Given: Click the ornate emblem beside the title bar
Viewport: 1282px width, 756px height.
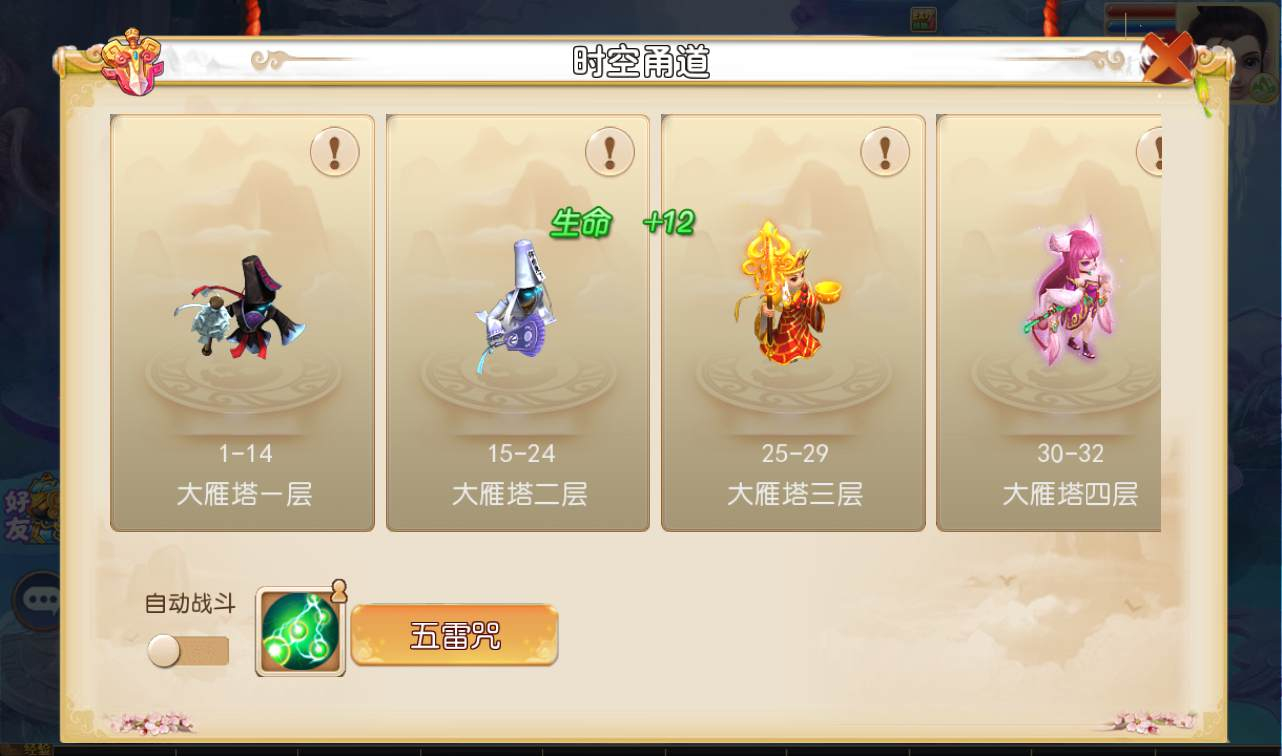Looking at the screenshot, I should (x=132, y=62).
